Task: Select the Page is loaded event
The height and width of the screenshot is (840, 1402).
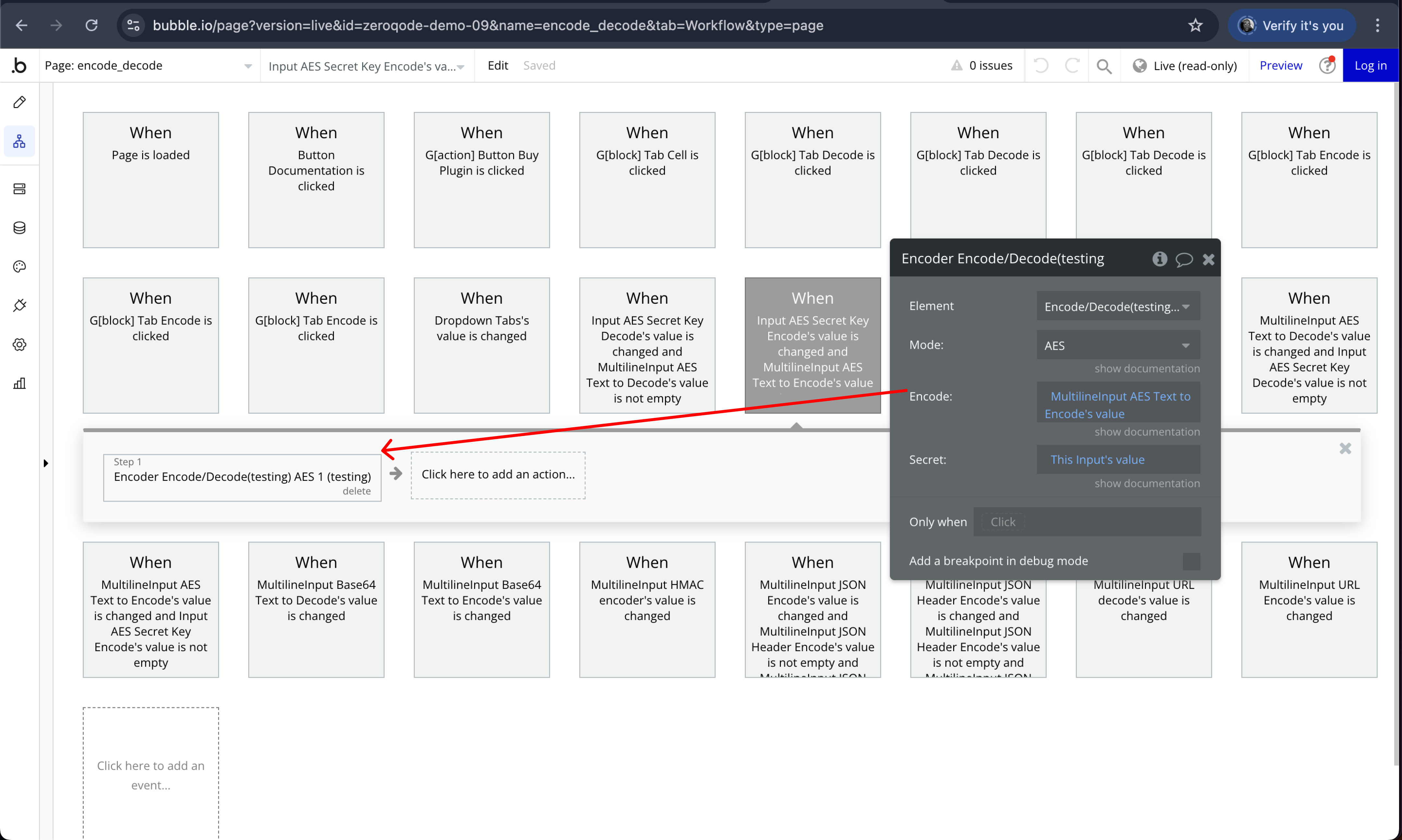Action: [151, 179]
